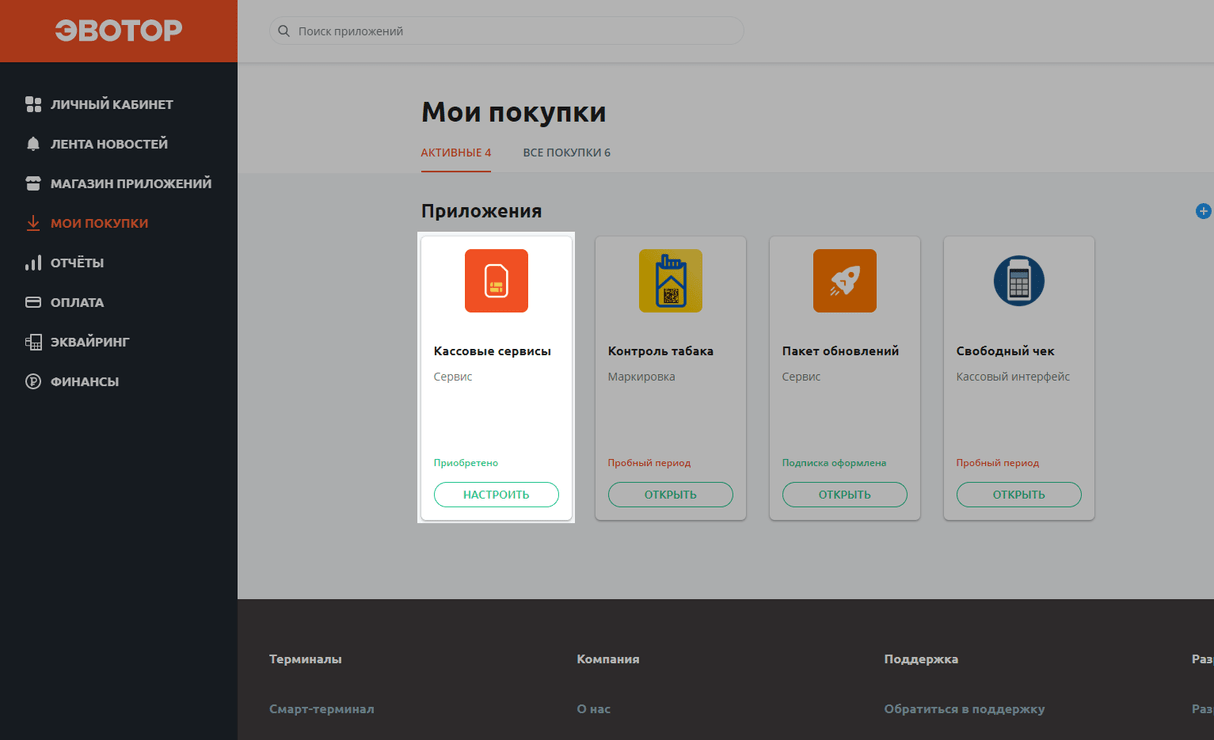Click the Подписка оформлена status label
Image resolution: width=1214 pixels, height=740 pixels.
pos(834,463)
